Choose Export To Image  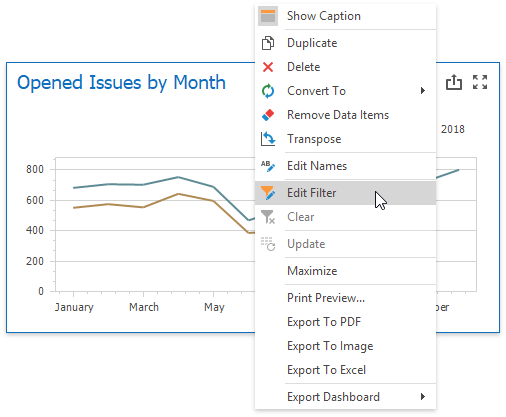(346, 346)
